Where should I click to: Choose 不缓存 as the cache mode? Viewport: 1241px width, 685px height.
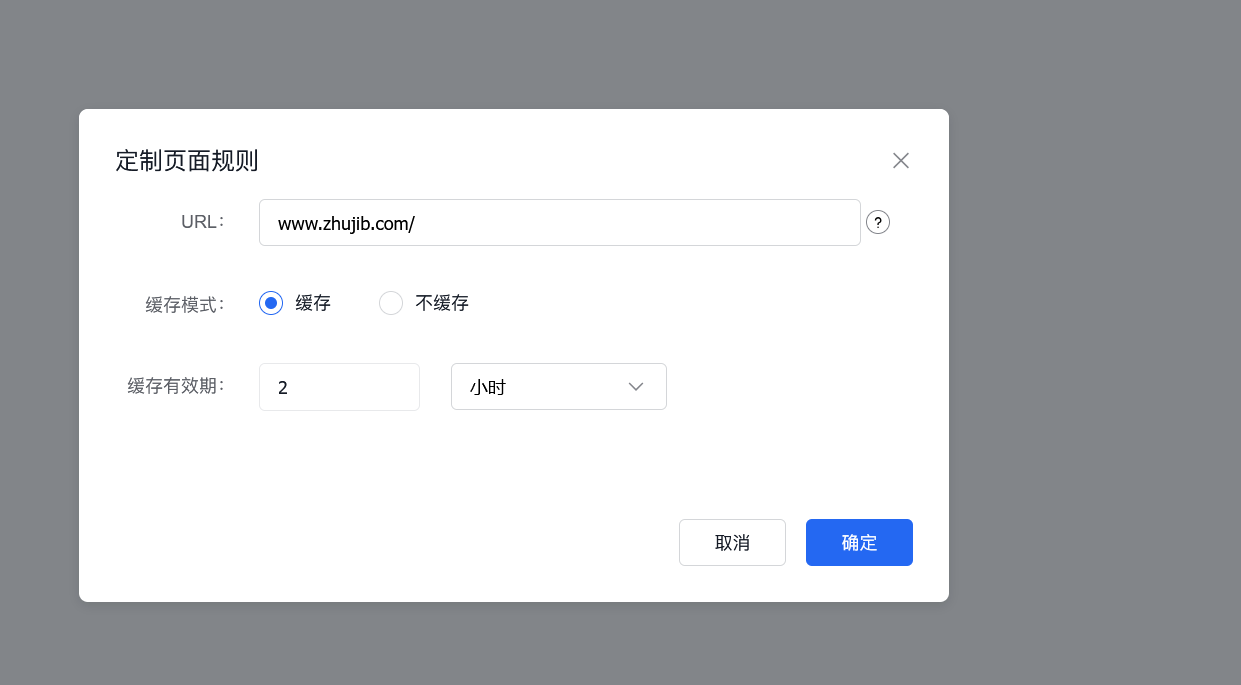390,302
